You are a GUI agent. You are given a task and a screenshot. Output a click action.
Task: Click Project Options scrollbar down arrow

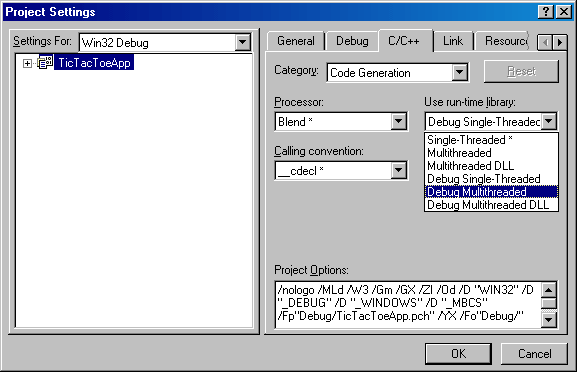(549, 320)
